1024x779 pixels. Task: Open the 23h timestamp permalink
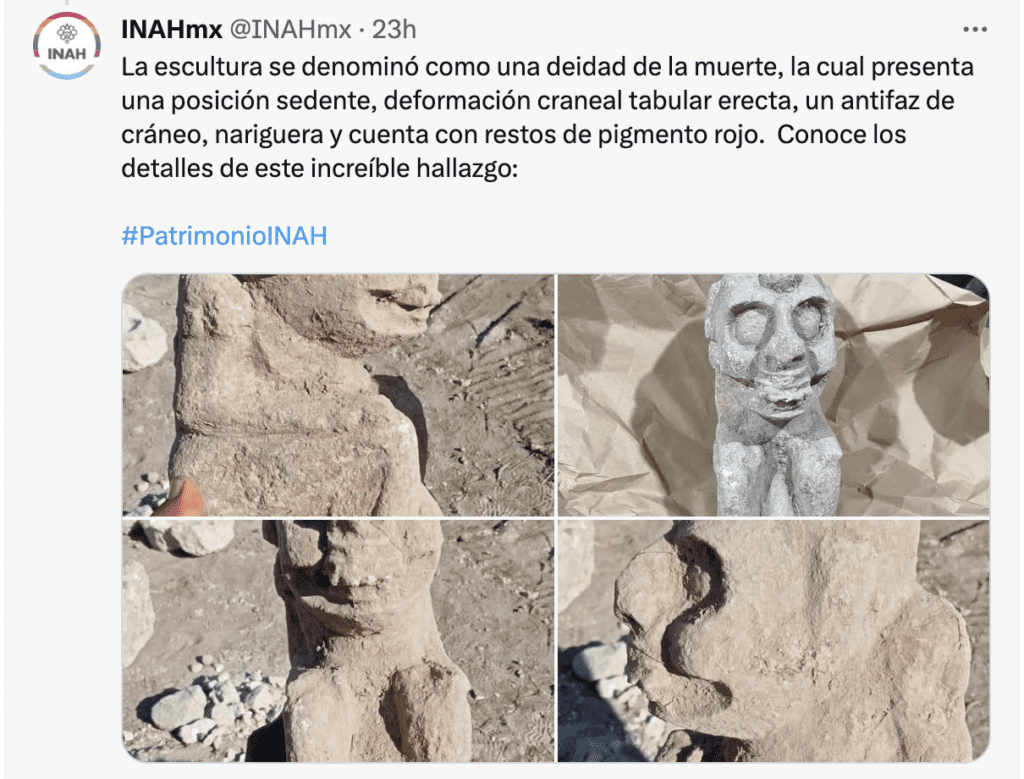pyautogui.click(x=394, y=29)
